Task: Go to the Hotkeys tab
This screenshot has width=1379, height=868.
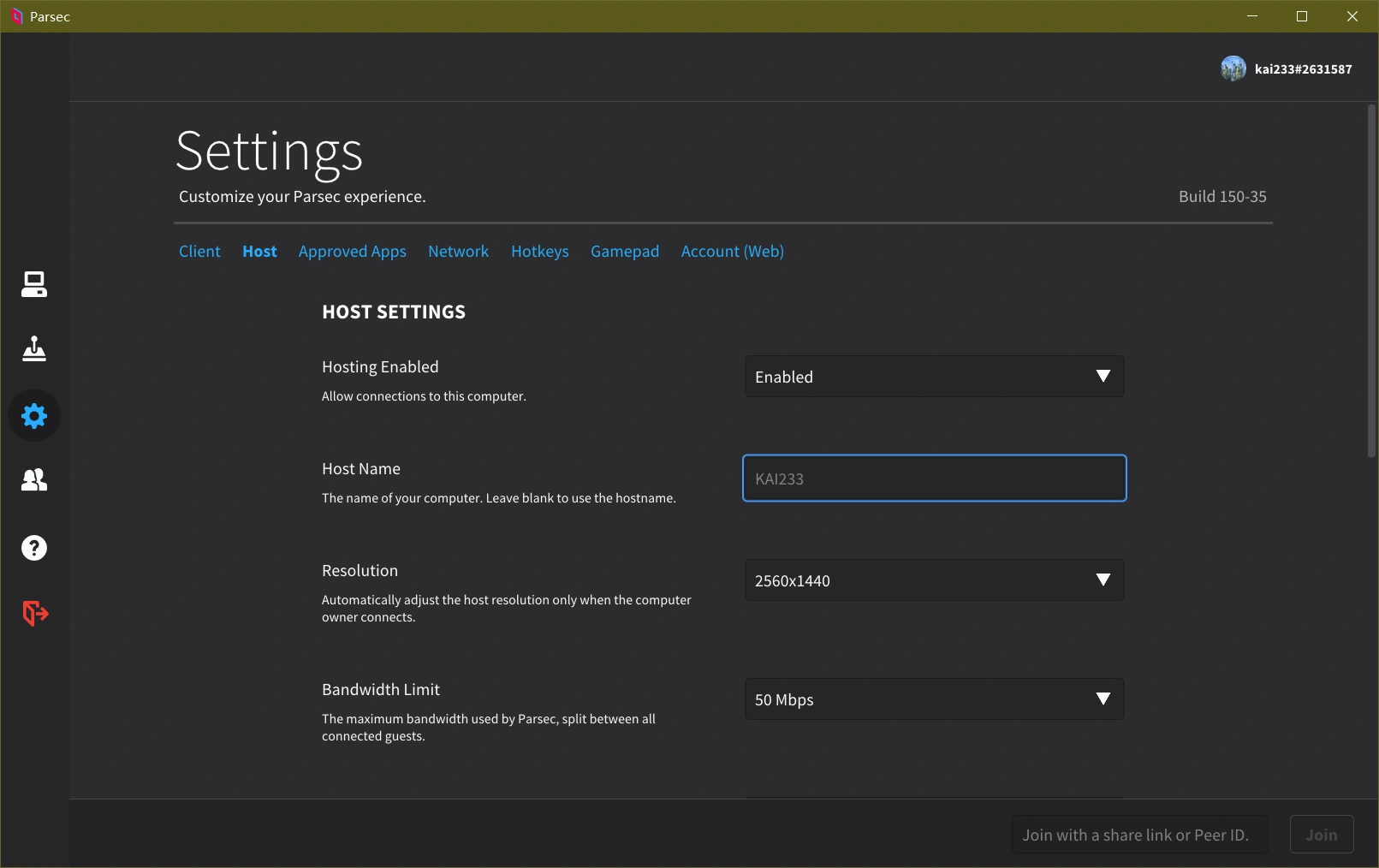Action: 539,252
